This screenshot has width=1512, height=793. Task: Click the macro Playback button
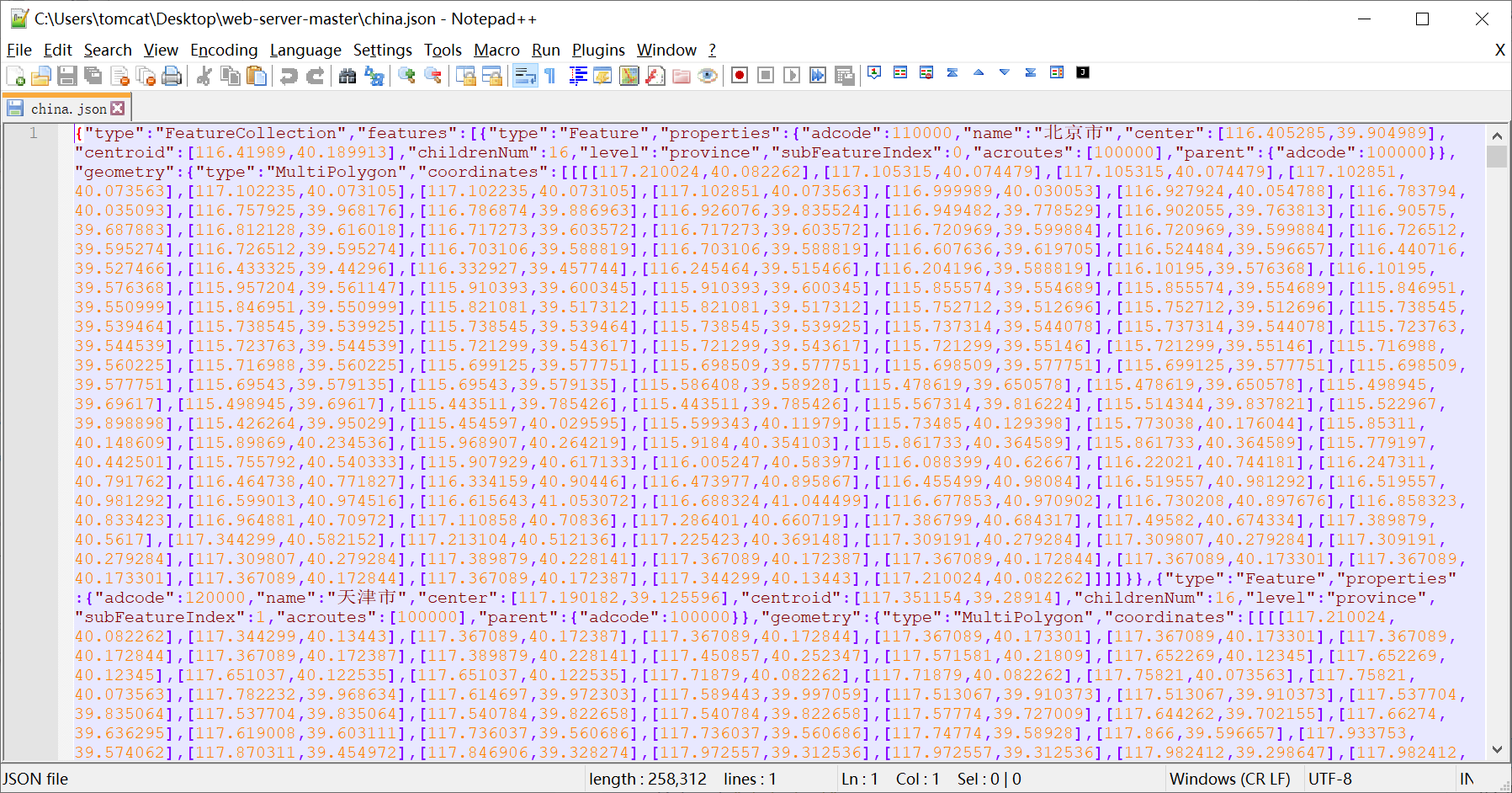pyautogui.click(x=792, y=76)
